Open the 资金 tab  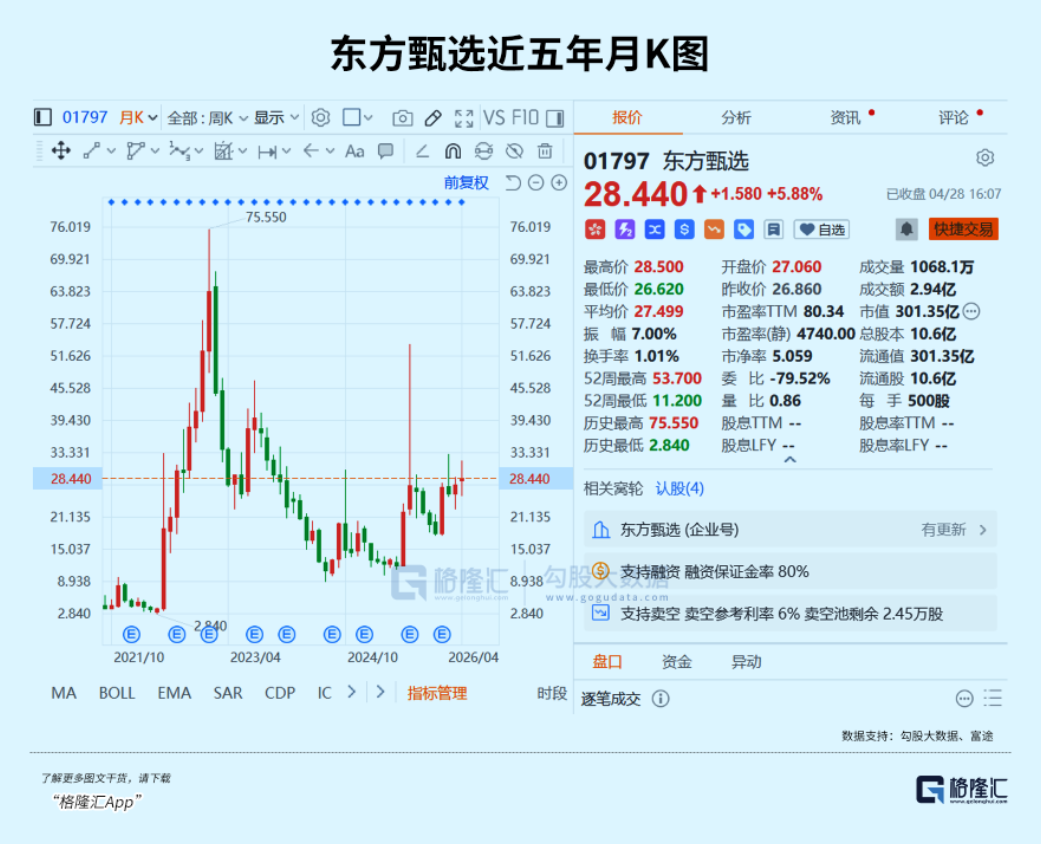(677, 662)
